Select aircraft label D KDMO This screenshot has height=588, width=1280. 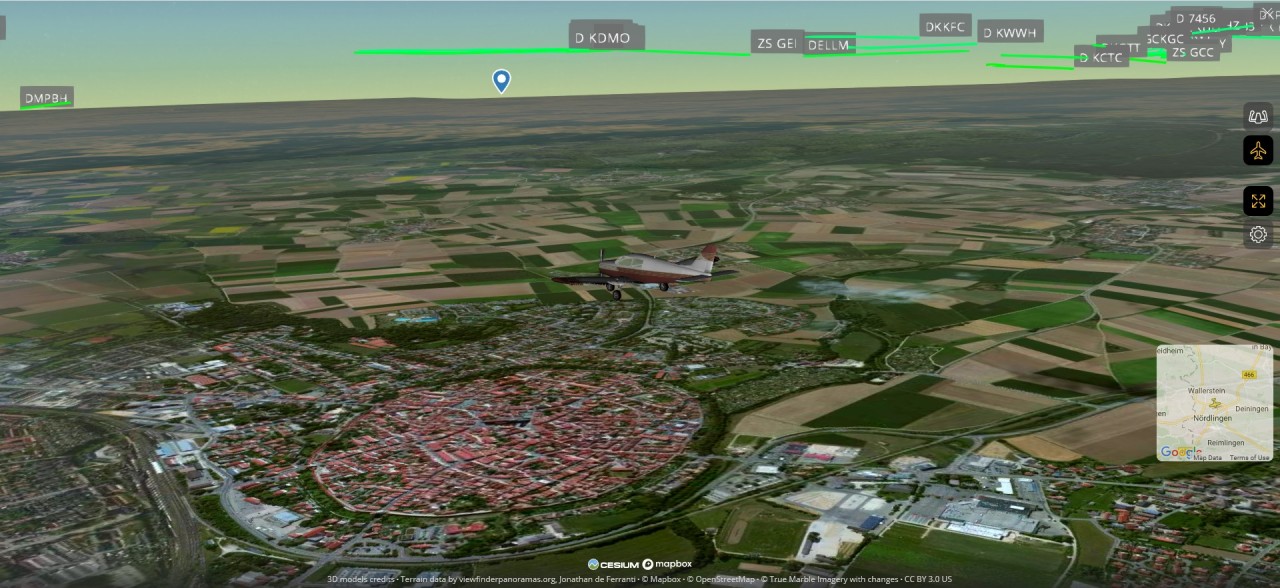602,38
